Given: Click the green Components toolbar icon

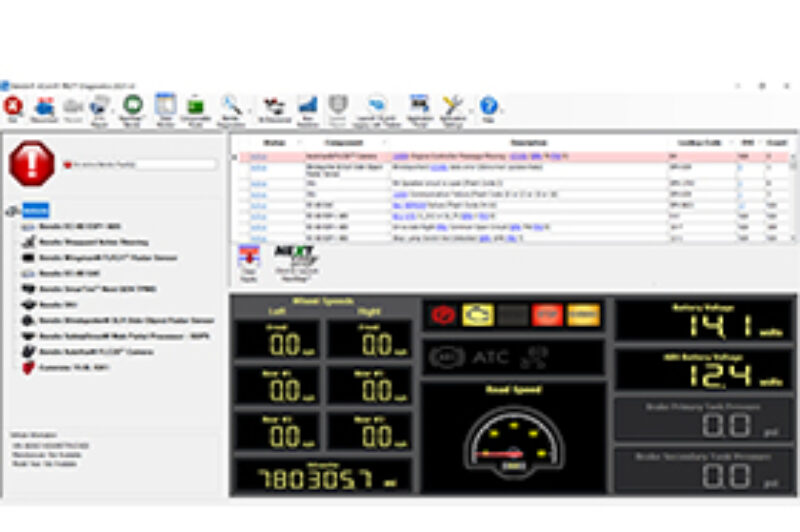Looking at the screenshot, I should [195, 106].
